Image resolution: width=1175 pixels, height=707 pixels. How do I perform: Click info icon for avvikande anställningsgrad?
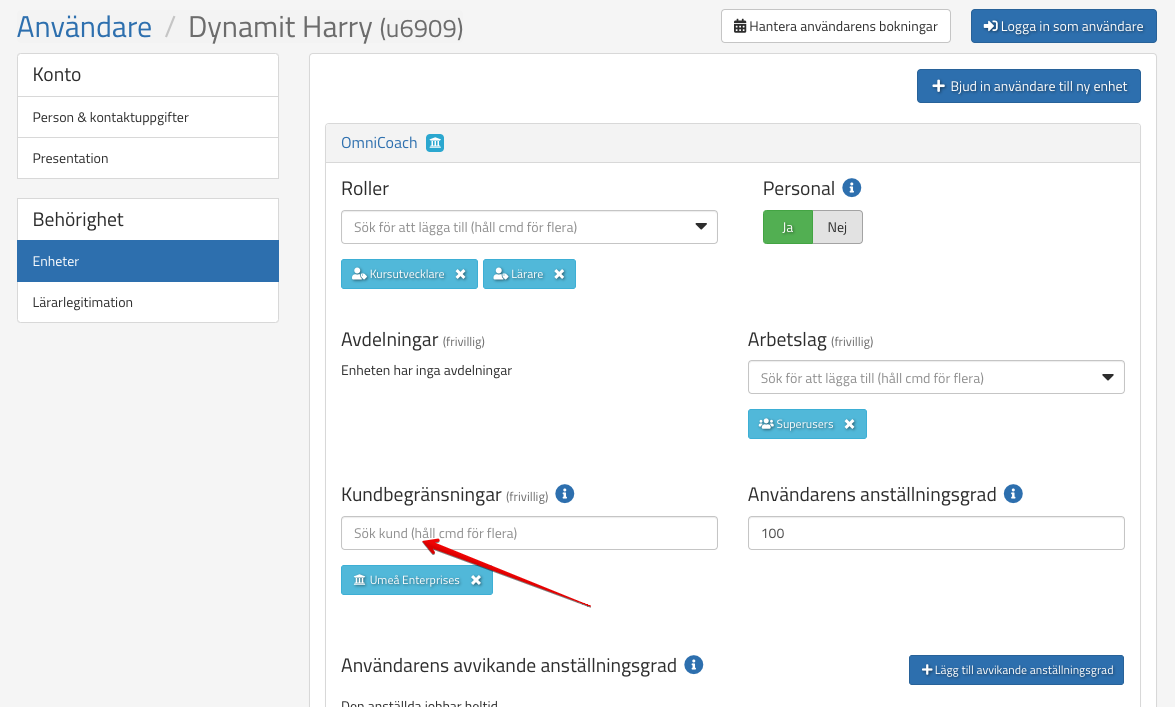point(694,665)
